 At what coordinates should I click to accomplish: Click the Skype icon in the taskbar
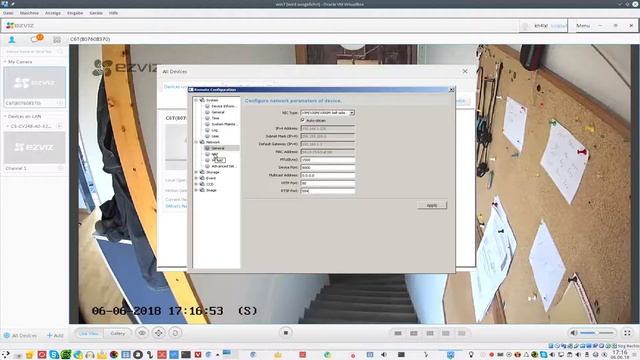[x=54, y=355]
